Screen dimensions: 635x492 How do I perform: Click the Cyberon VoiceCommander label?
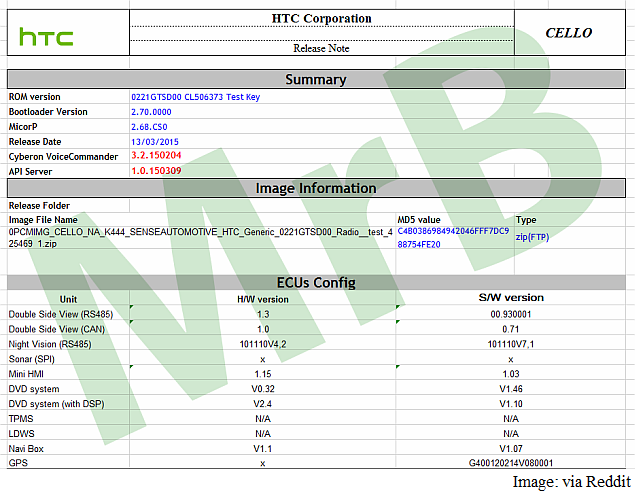pos(63,157)
